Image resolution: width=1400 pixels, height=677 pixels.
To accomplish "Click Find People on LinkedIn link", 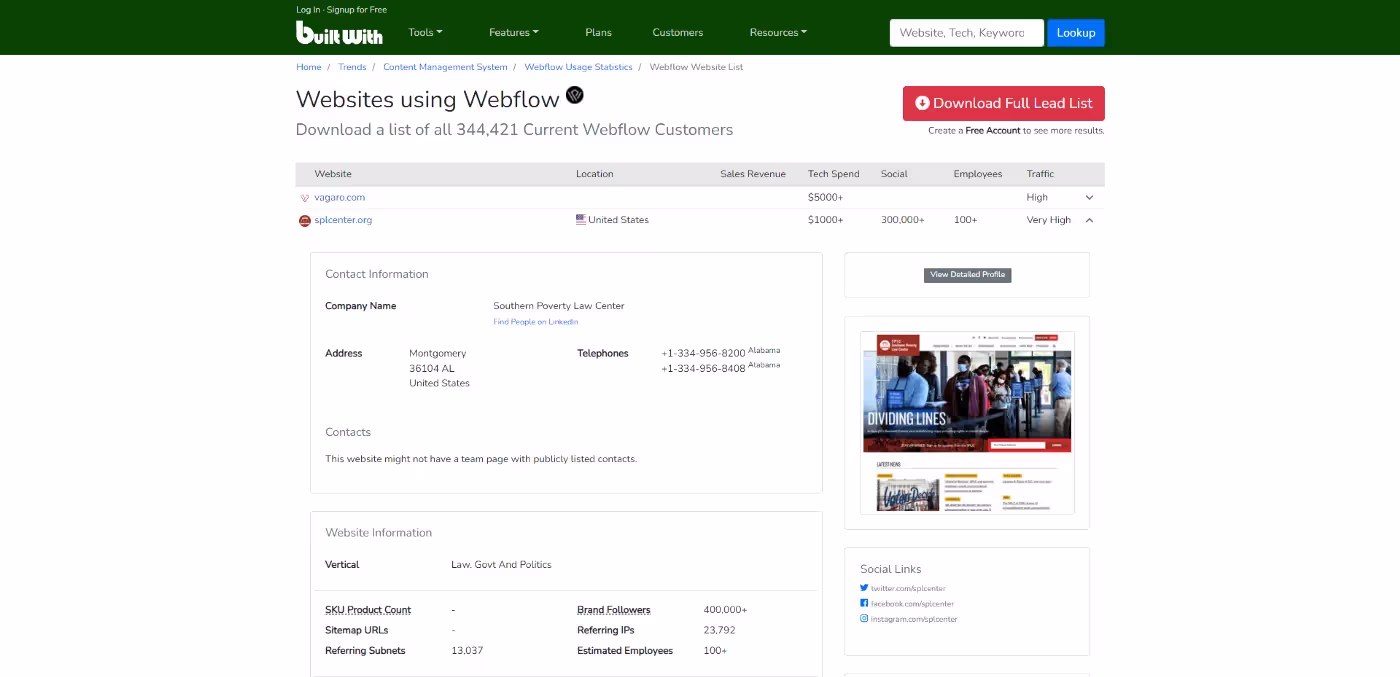I will click(536, 322).
